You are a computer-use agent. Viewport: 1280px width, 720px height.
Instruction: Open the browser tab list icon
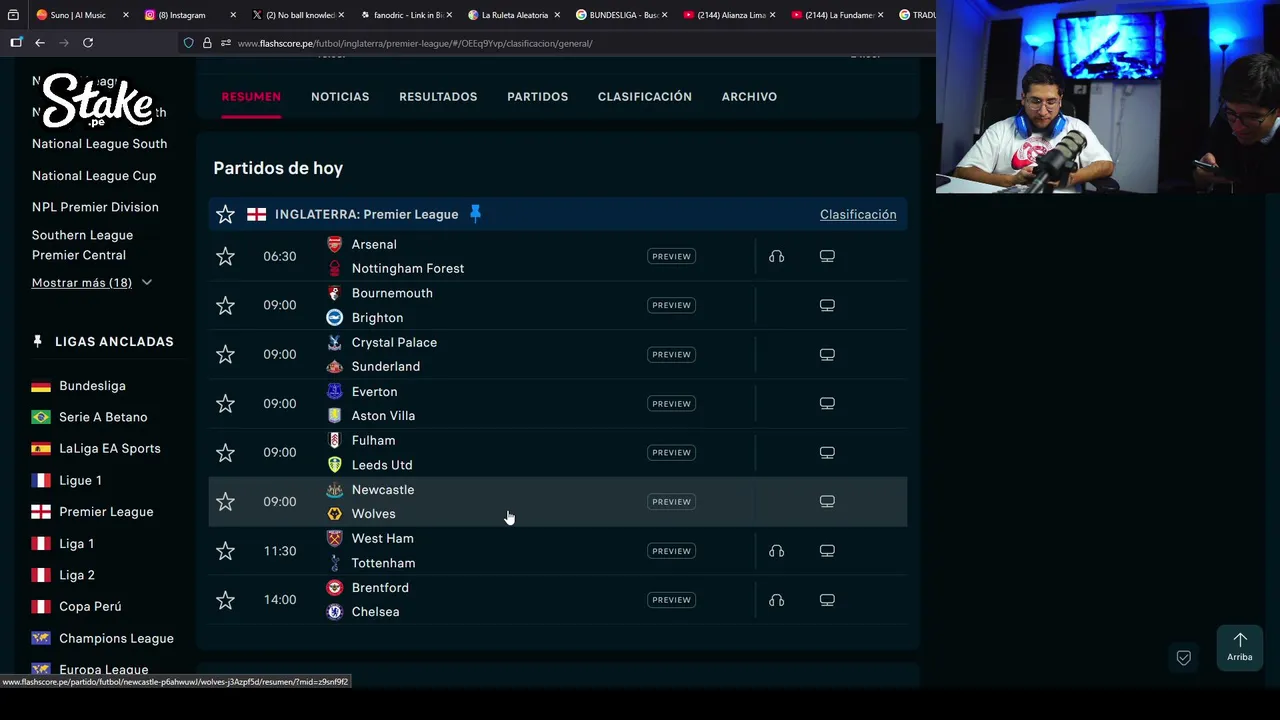click(x=13, y=15)
